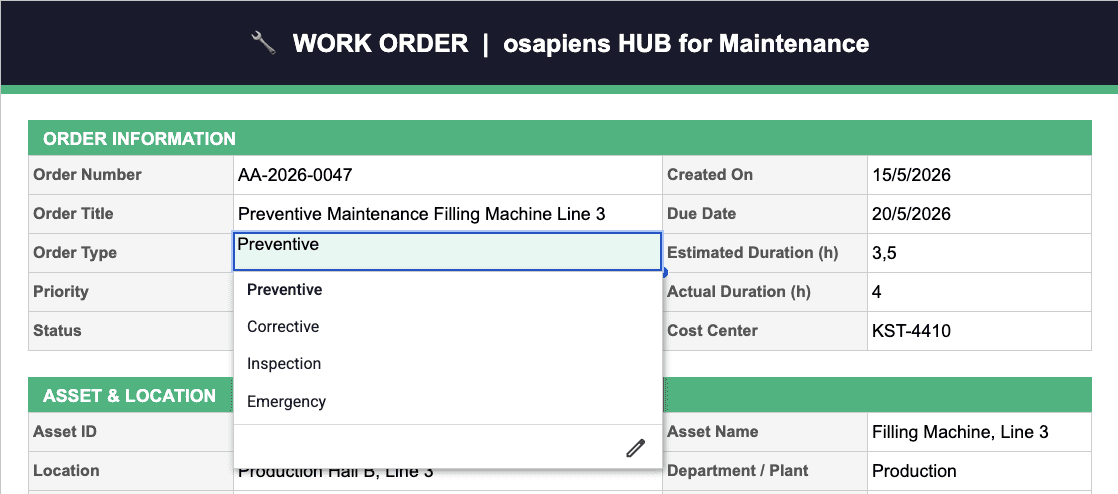Select order number AA-2026-0047 cell

(448, 175)
